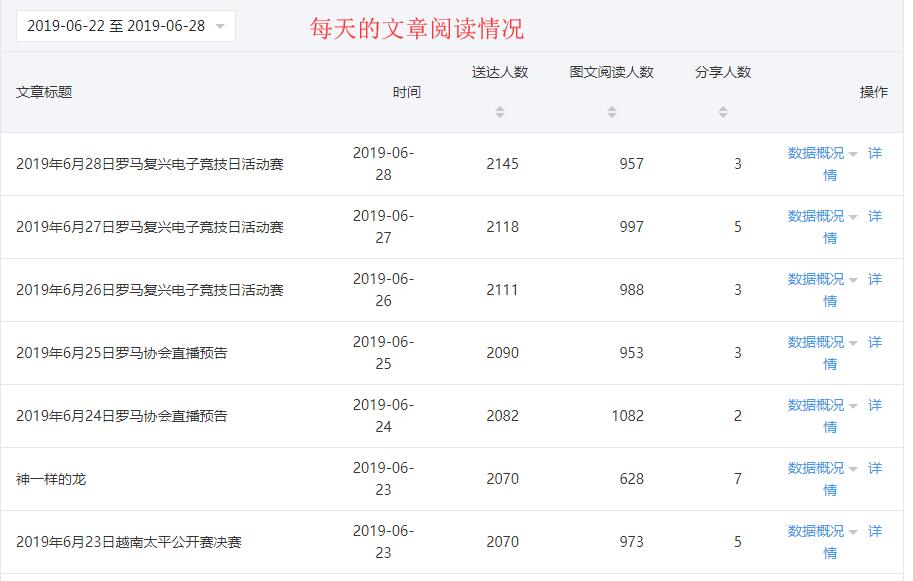Expand 数据概况 dropdown for 2019-06-27 article

click(x=822, y=216)
